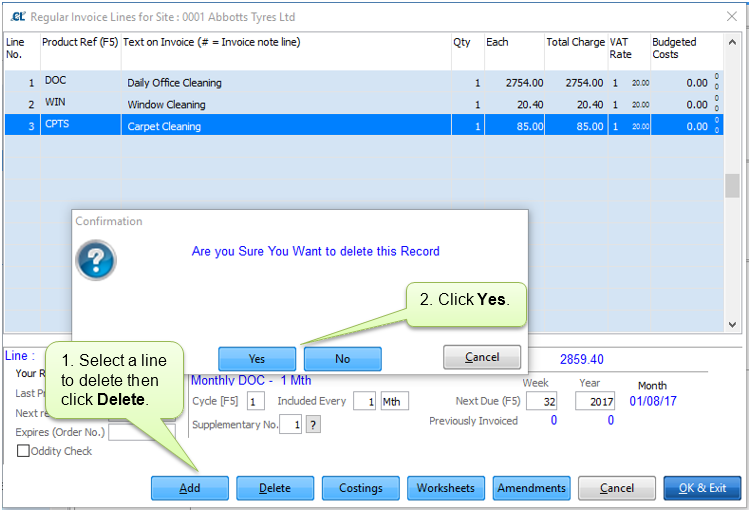This screenshot has width=750, height=514.
Task: Click the question mark icon in Confirmation dialog
Action: [x=96, y=260]
